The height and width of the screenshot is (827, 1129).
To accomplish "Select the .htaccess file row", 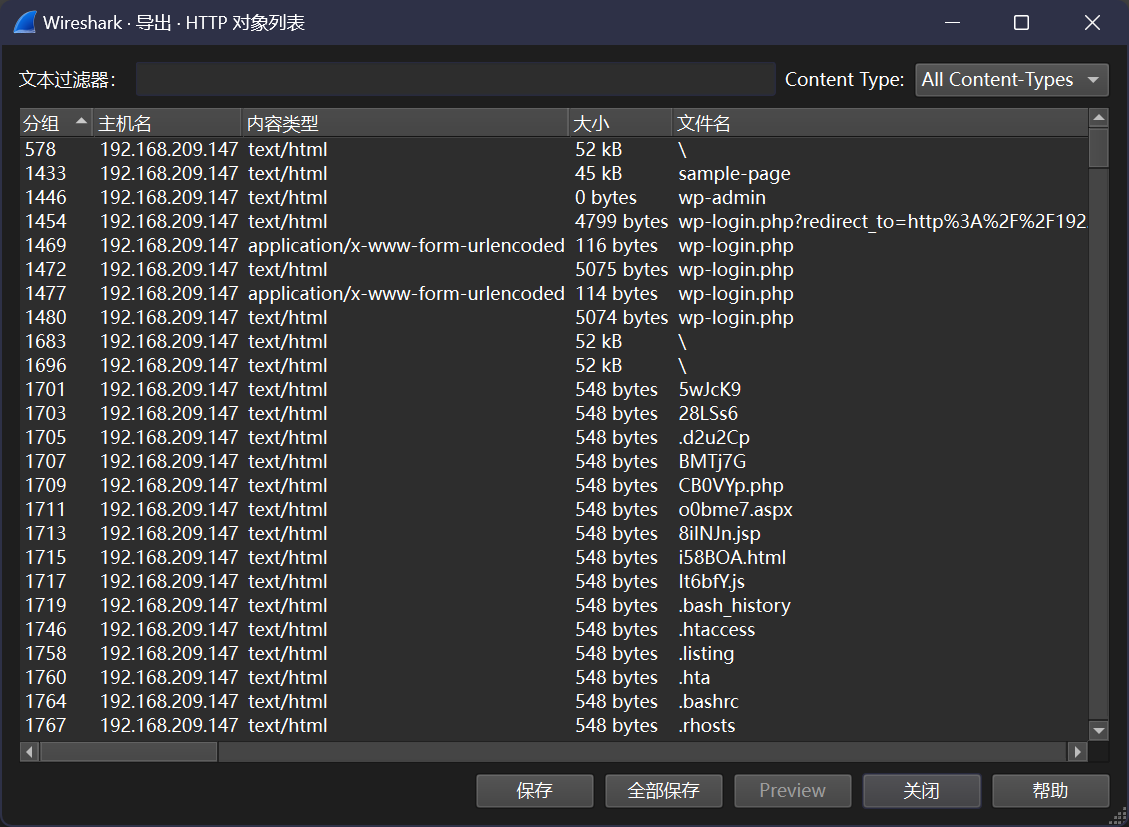I will pos(554,630).
